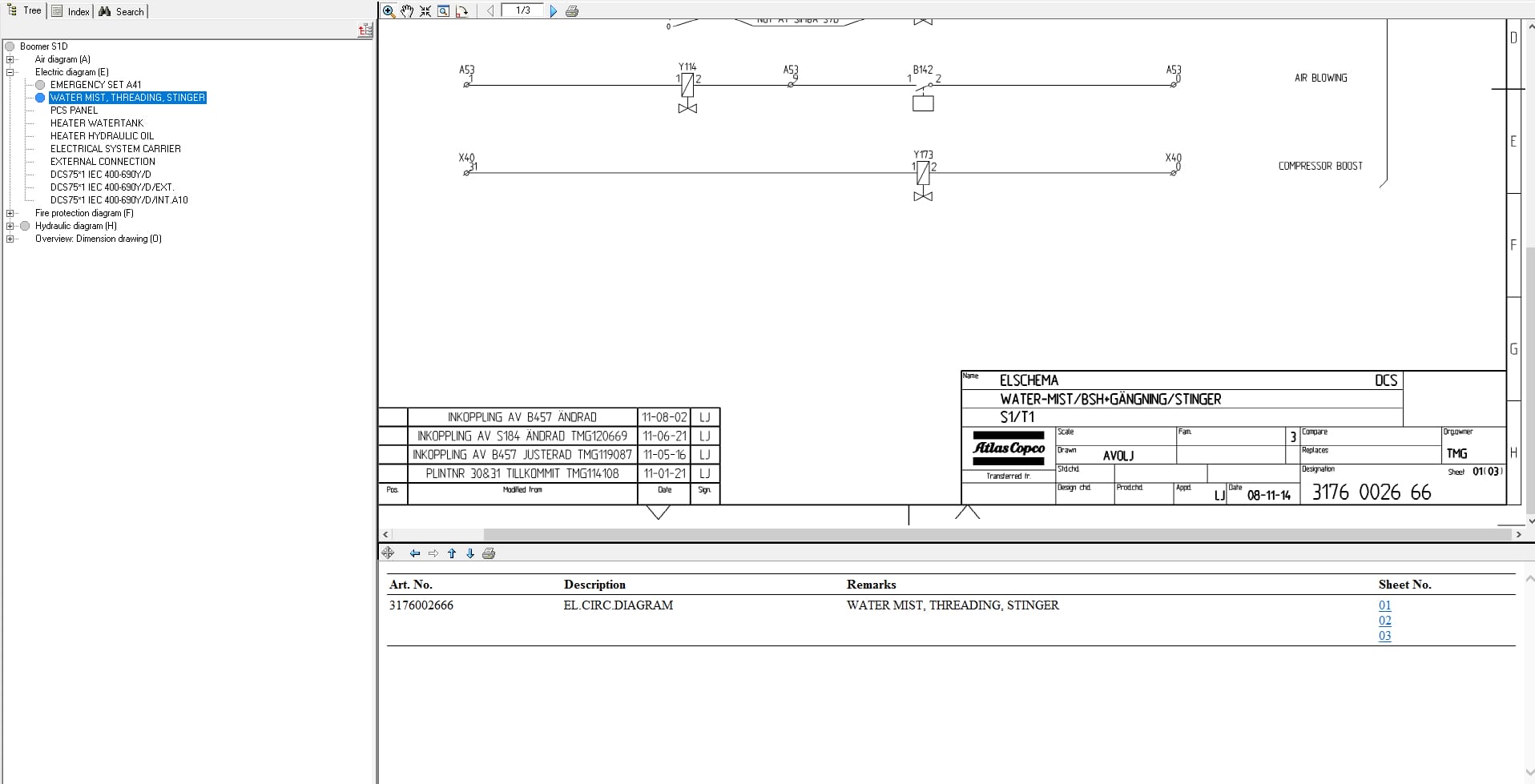Click the next page blue arrow

[554, 10]
